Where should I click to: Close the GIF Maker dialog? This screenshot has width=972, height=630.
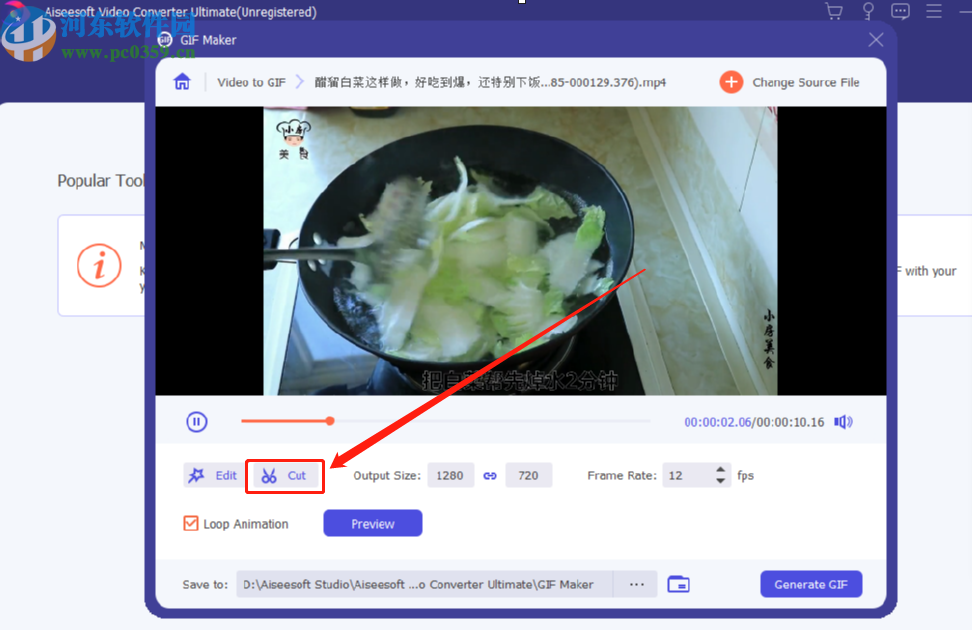(x=876, y=40)
